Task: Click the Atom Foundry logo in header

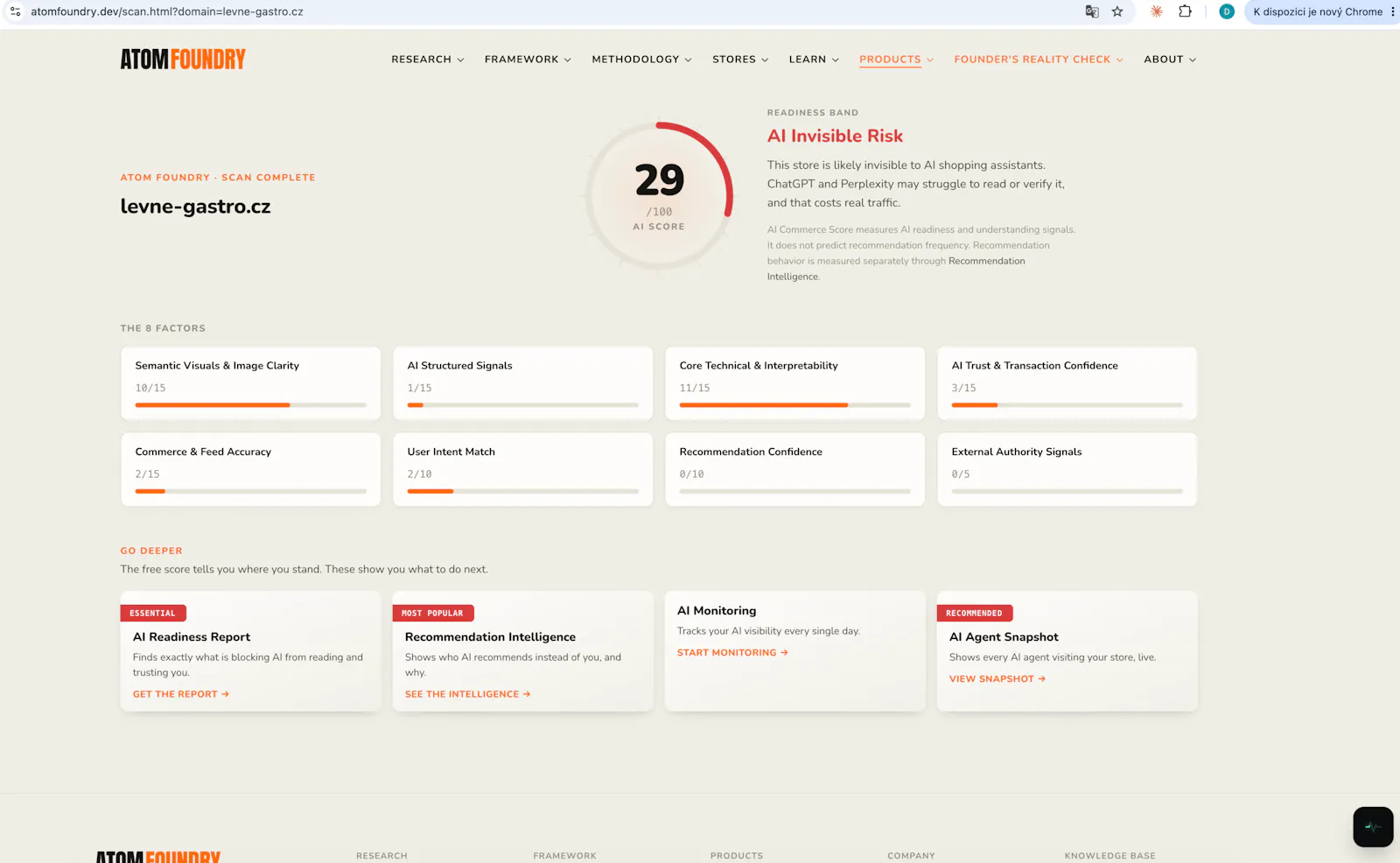Action: click(183, 59)
